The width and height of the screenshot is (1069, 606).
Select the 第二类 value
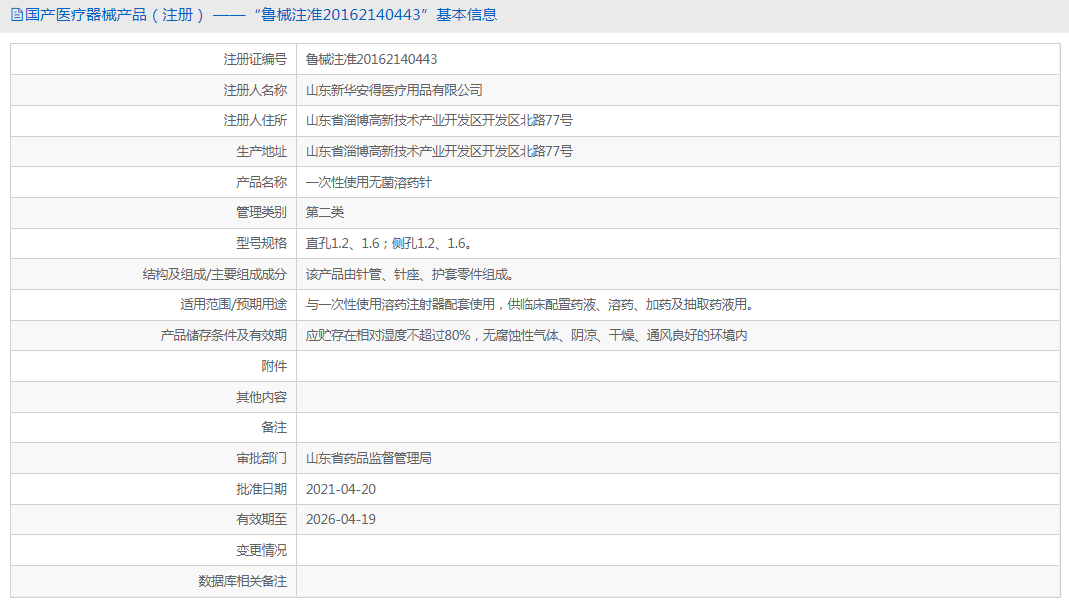pyautogui.click(x=325, y=213)
